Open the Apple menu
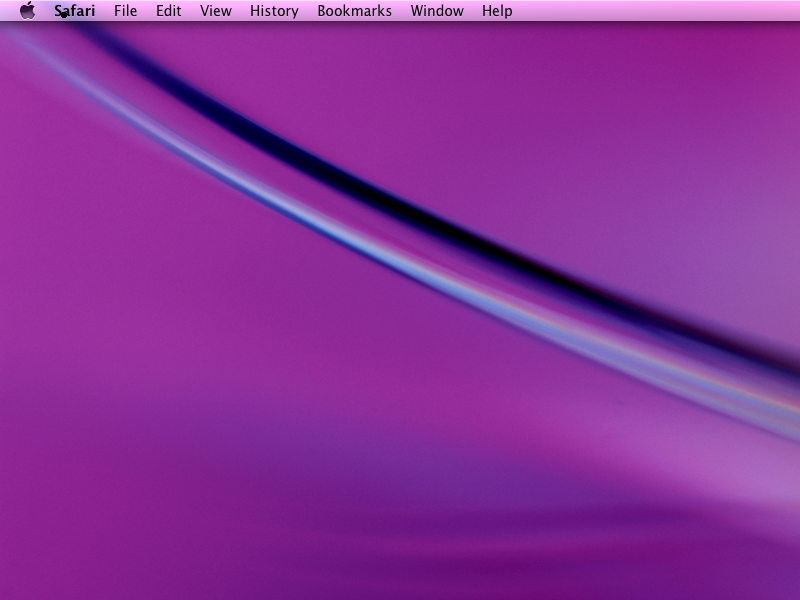This screenshot has height=600, width=800. tap(28, 10)
